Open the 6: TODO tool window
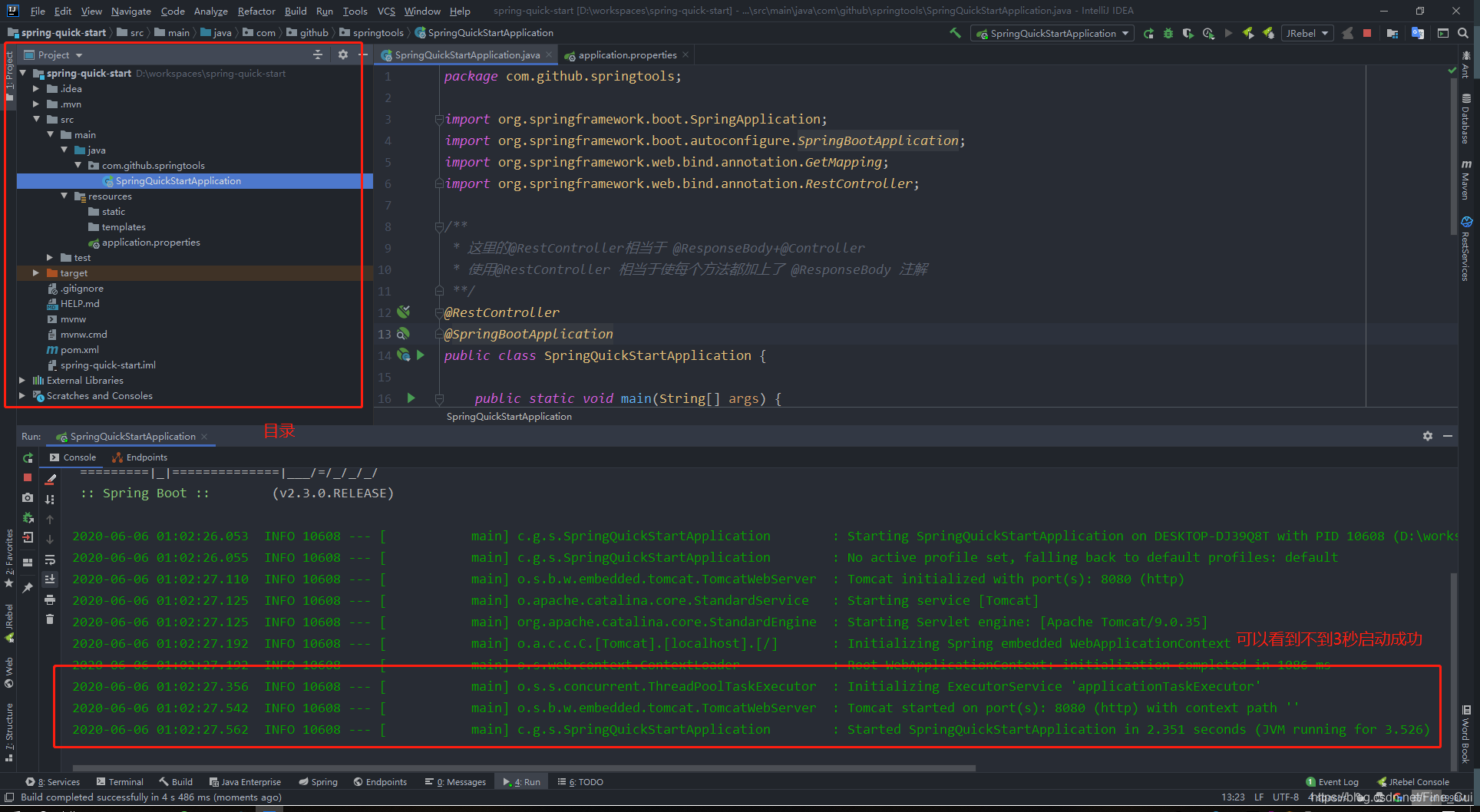 pyautogui.click(x=580, y=782)
